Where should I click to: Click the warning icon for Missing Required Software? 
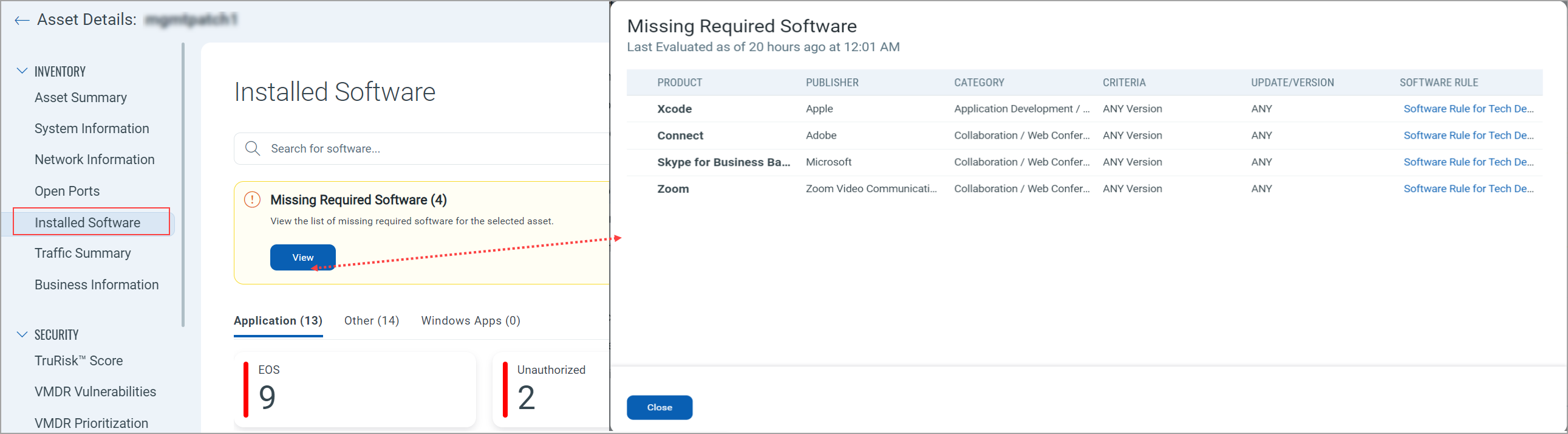tap(252, 200)
